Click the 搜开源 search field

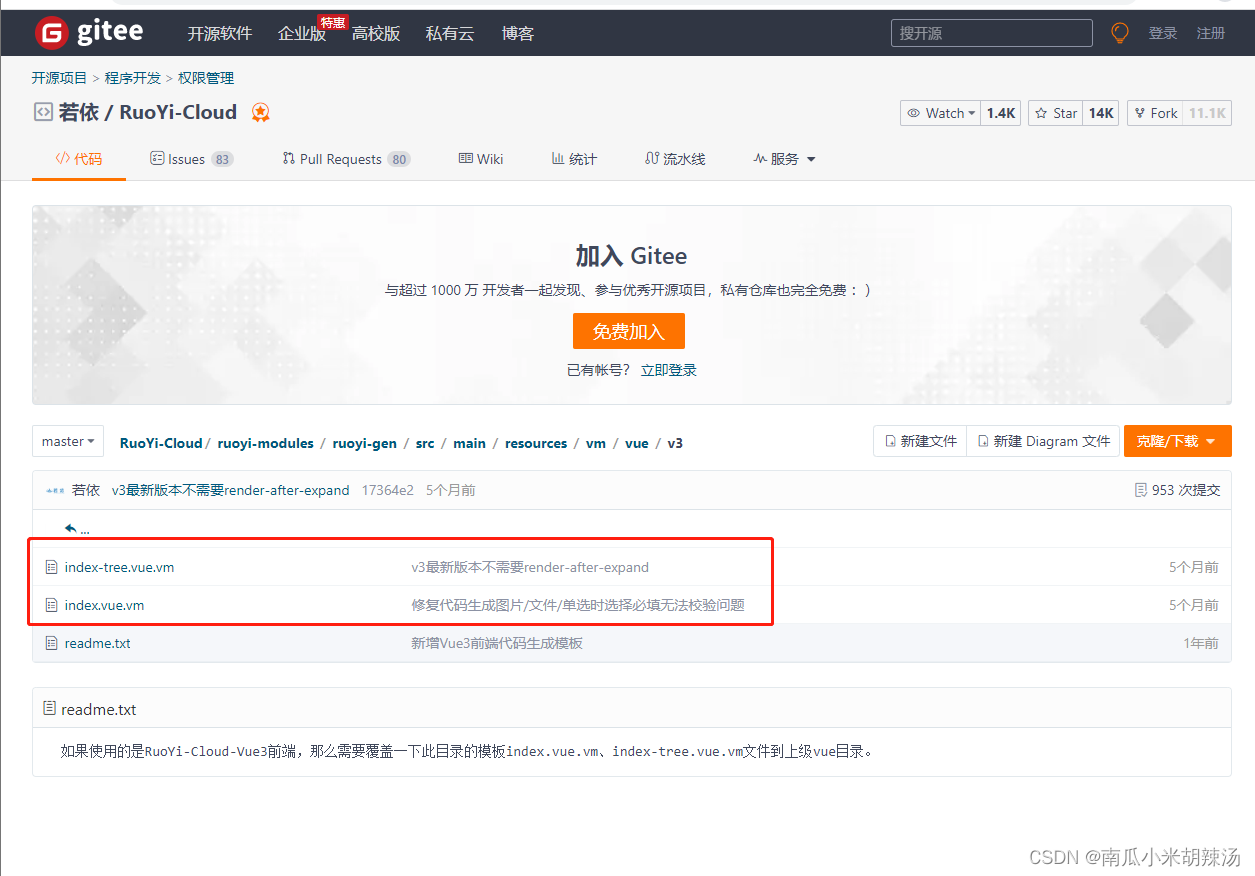[991, 33]
